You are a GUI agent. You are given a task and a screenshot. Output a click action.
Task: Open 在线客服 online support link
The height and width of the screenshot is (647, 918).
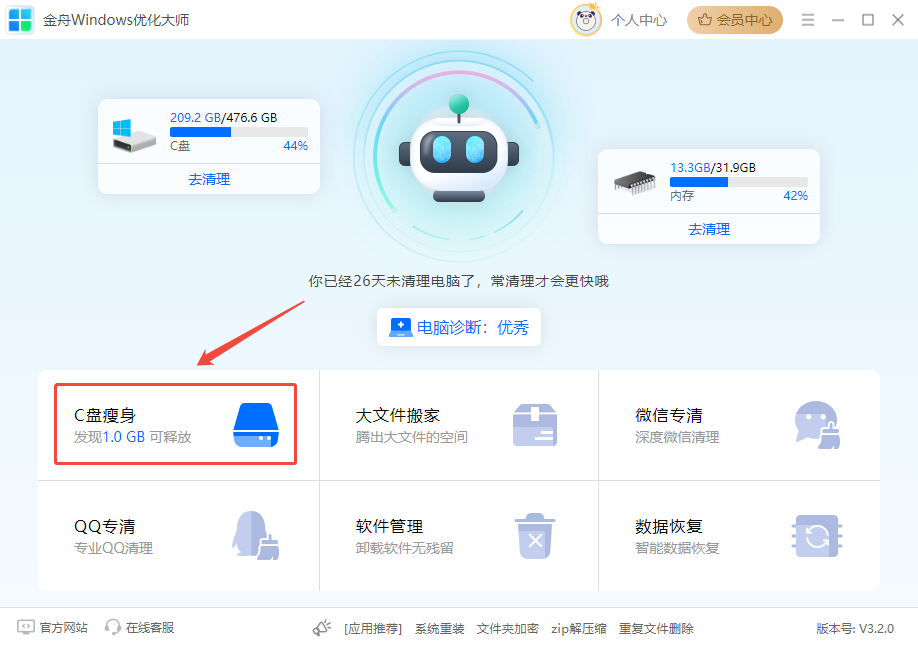click(x=150, y=628)
